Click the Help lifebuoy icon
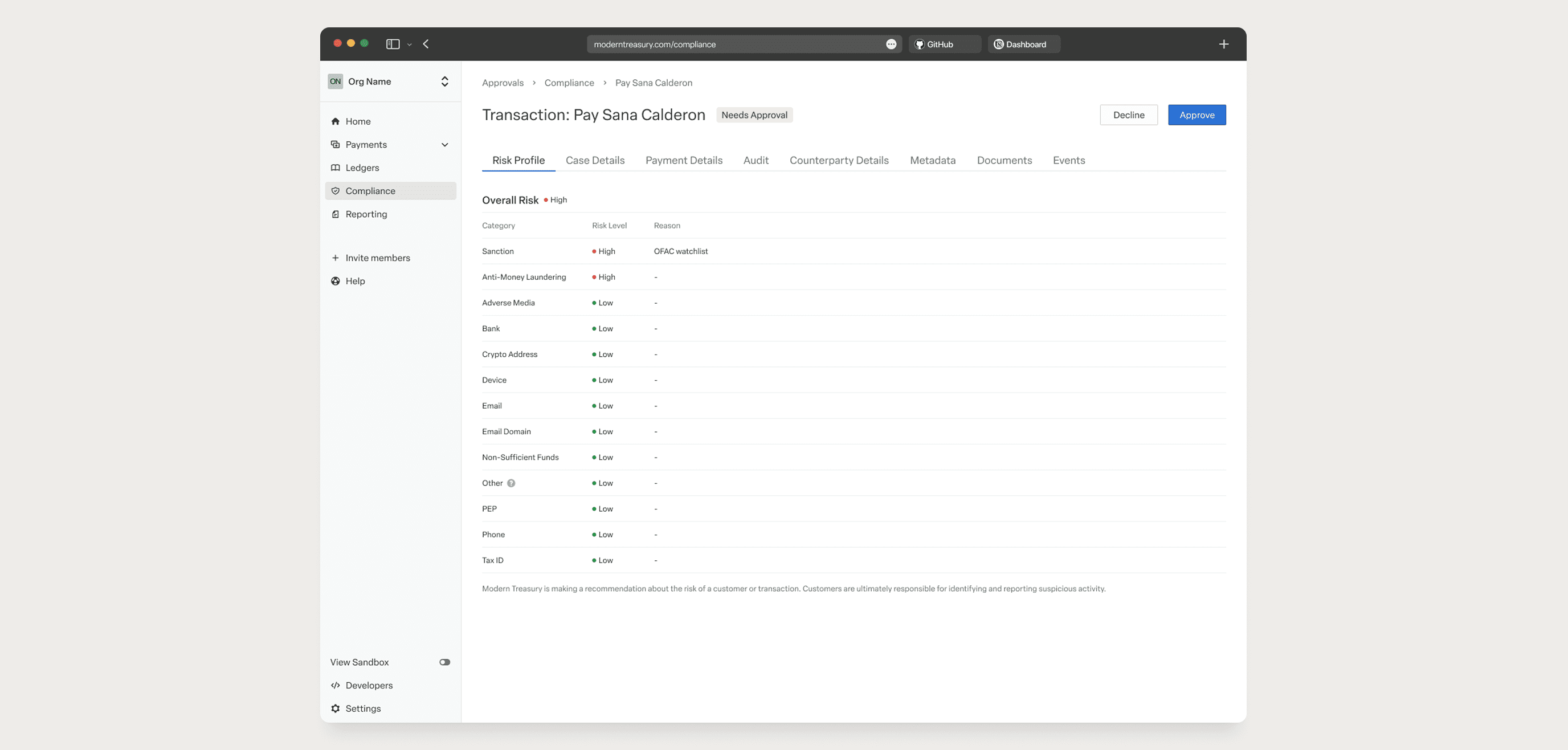The image size is (1568, 750). click(x=336, y=280)
